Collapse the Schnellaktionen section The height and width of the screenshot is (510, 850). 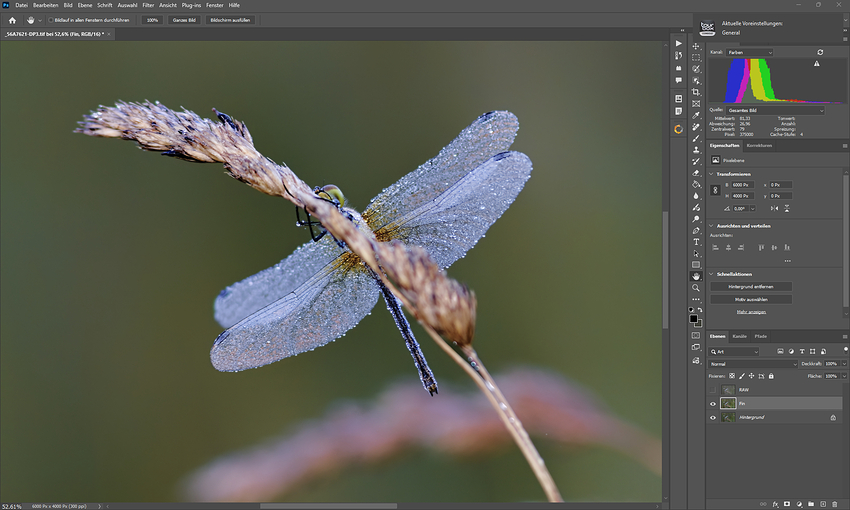point(711,274)
